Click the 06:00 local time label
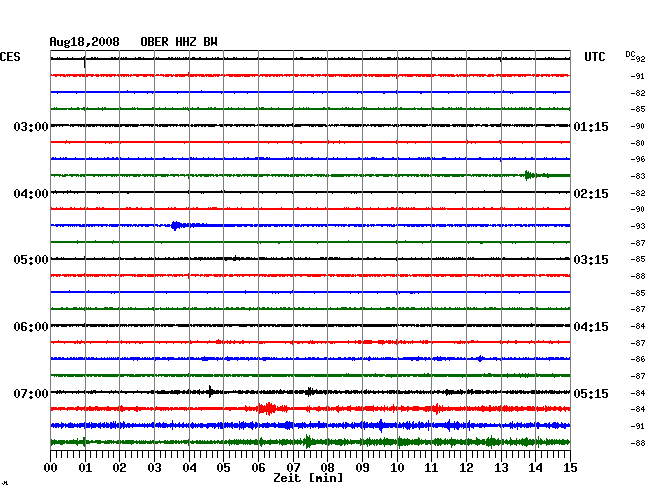This screenshot has height=494, width=650. (x=31, y=327)
